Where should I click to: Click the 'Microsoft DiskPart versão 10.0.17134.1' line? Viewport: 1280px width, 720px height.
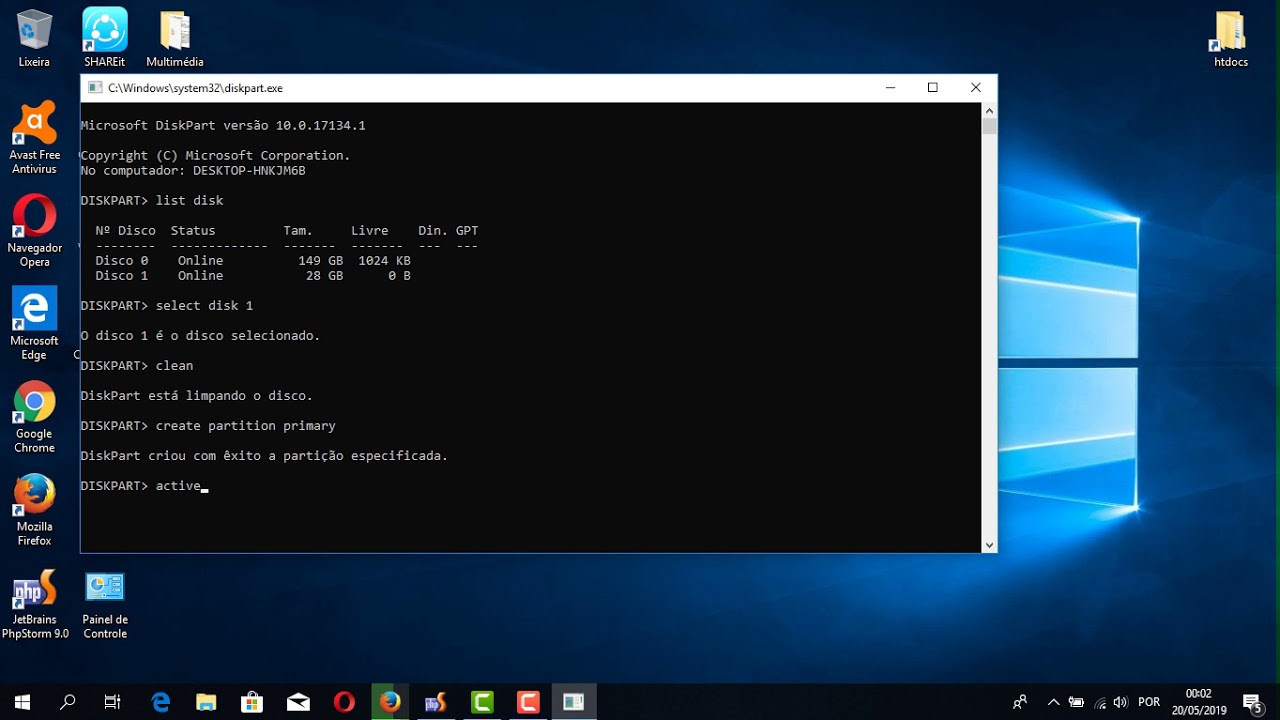[x=223, y=126]
